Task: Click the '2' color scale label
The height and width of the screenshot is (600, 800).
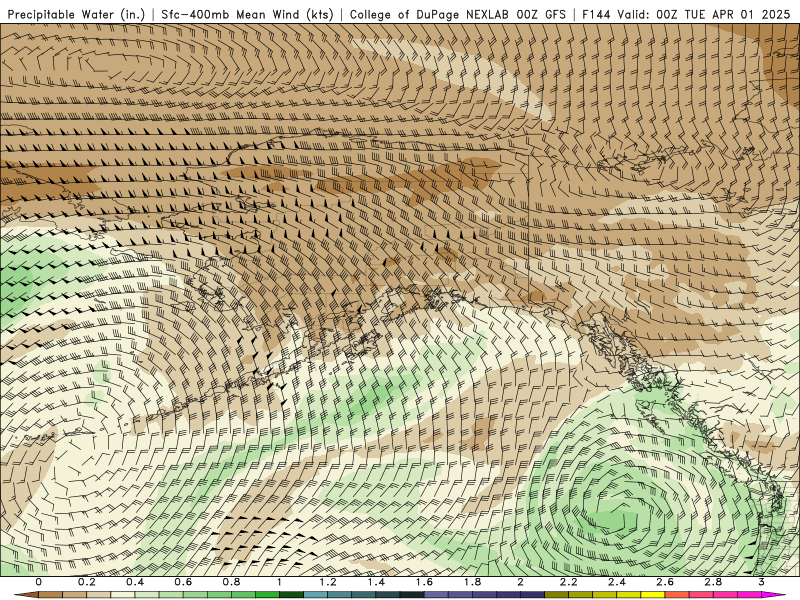Action: coord(520,582)
